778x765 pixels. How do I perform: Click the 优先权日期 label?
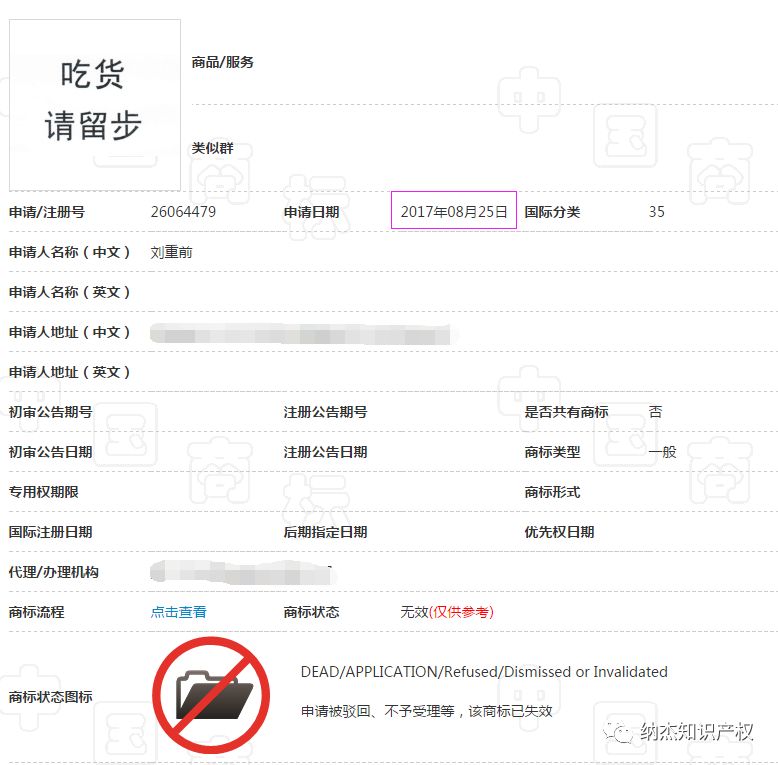coord(559,532)
